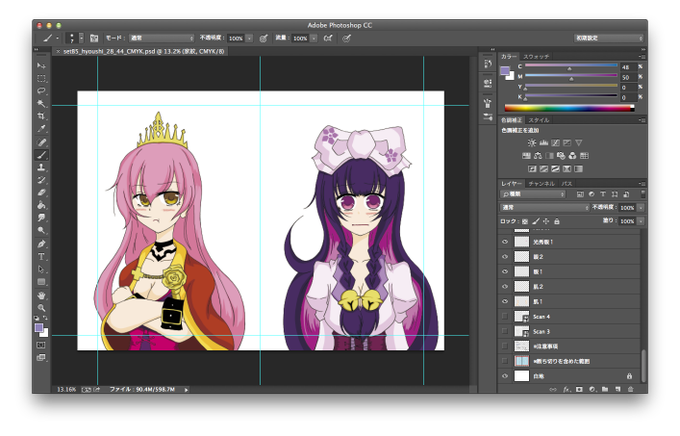Viewport: 680px width, 436px height.
Task: Select the Path Selection tool
Action: [41, 269]
